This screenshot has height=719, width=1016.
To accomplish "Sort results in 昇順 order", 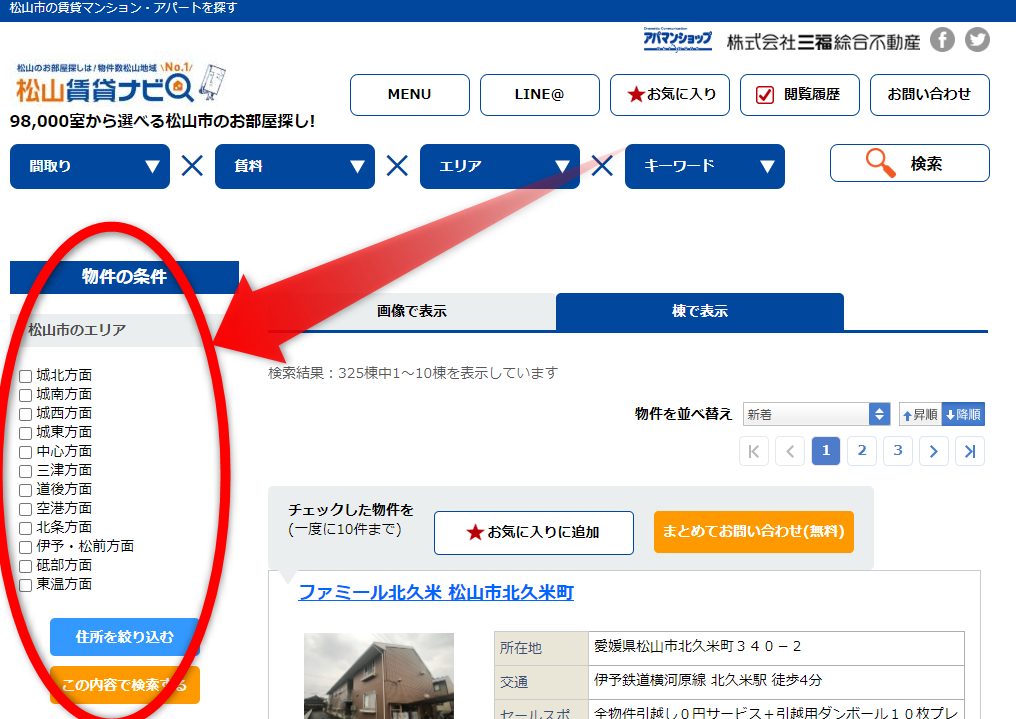I will tap(920, 415).
